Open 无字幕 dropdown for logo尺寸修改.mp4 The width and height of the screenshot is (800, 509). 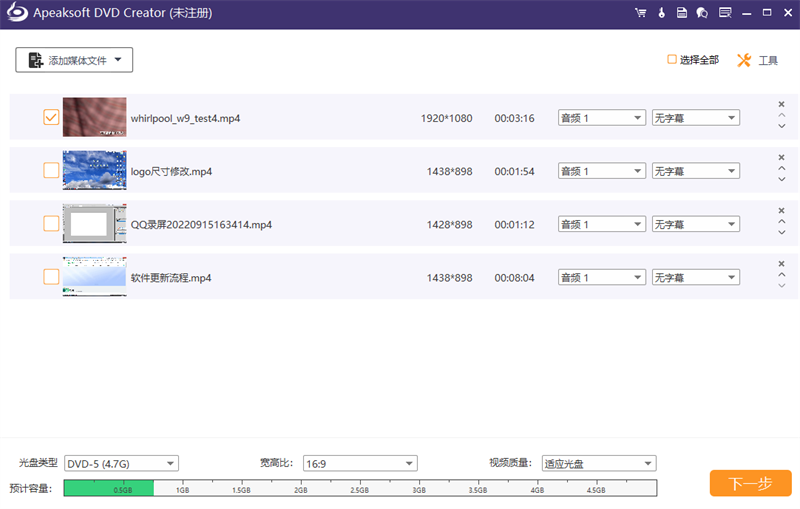[x=695, y=171]
